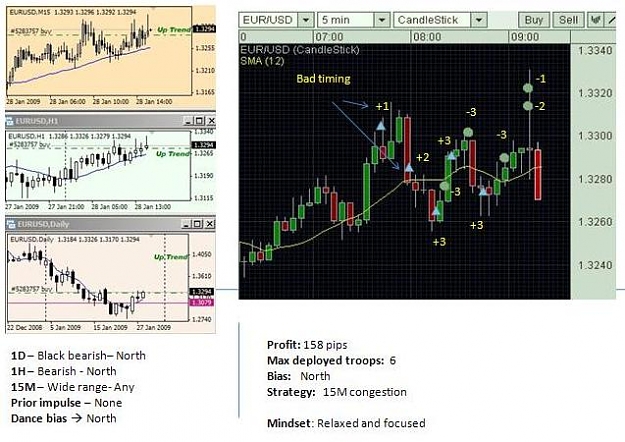The image size is (625, 442).
Task: Click the EURUSD,Daily window title text
Action: (43, 224)
